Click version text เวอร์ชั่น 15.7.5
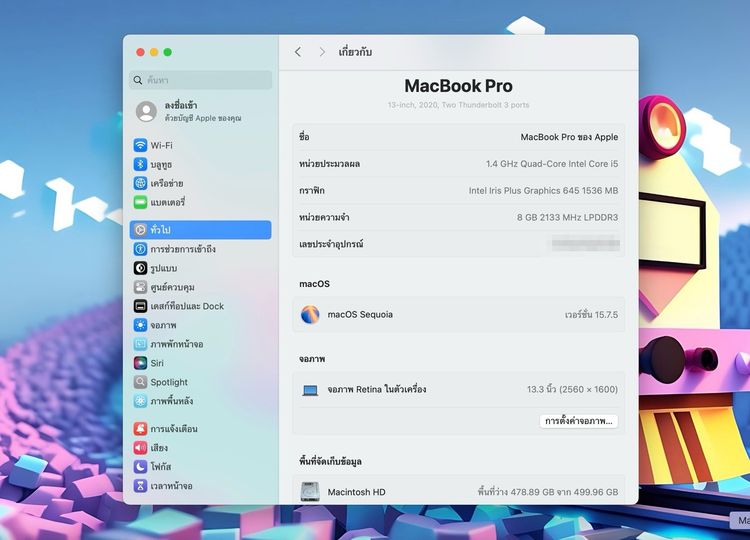This screenshot has width=750, height=540. click(x=591, y=315)
